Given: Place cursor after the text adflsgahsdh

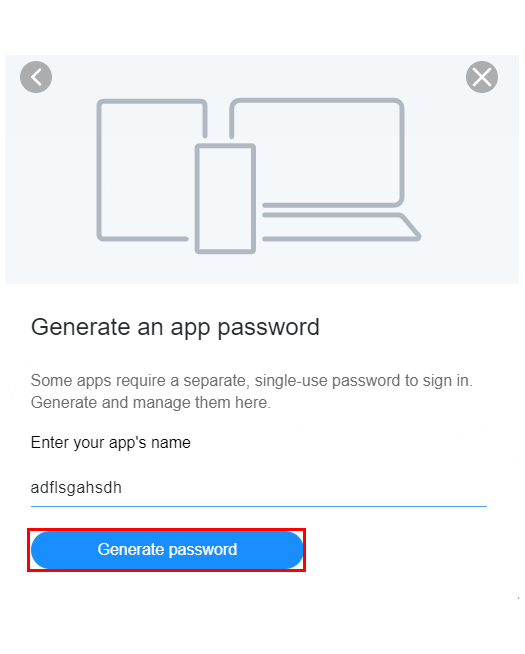Looking at the screenshot, I should point(123,488).
